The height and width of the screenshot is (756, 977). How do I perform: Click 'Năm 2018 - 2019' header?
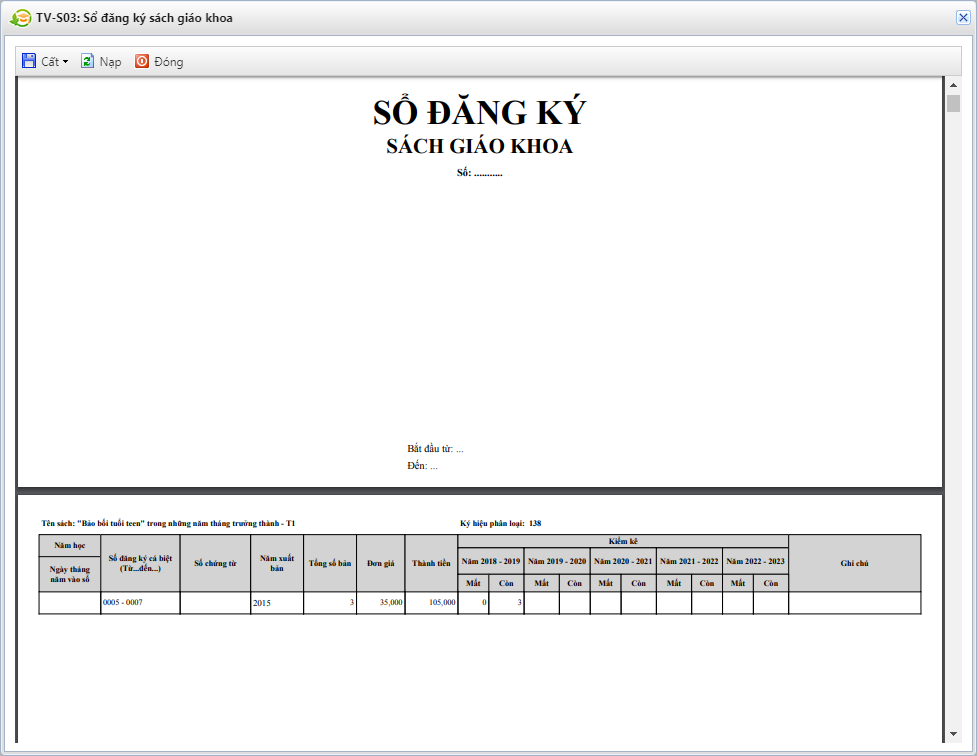[491, 562]
